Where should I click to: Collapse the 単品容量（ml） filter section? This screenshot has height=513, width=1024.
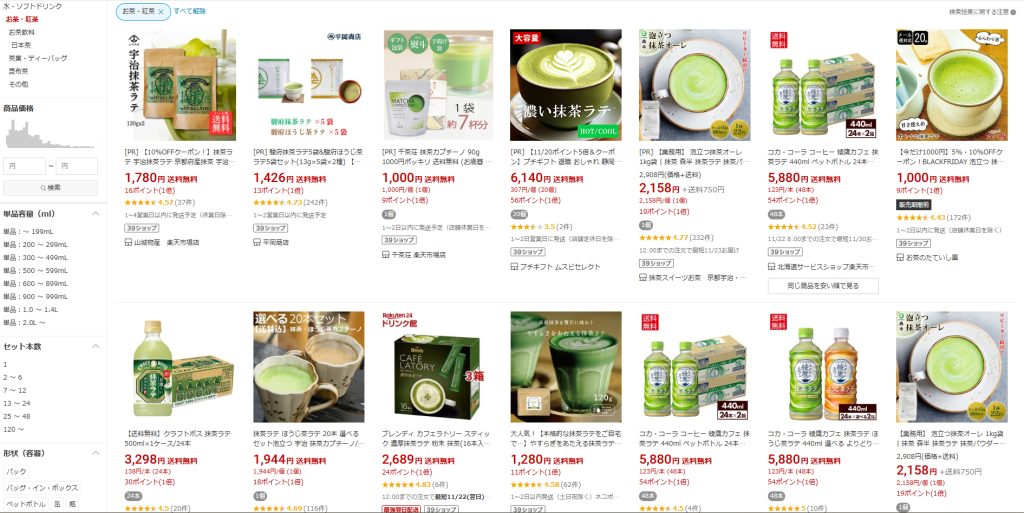95,213
